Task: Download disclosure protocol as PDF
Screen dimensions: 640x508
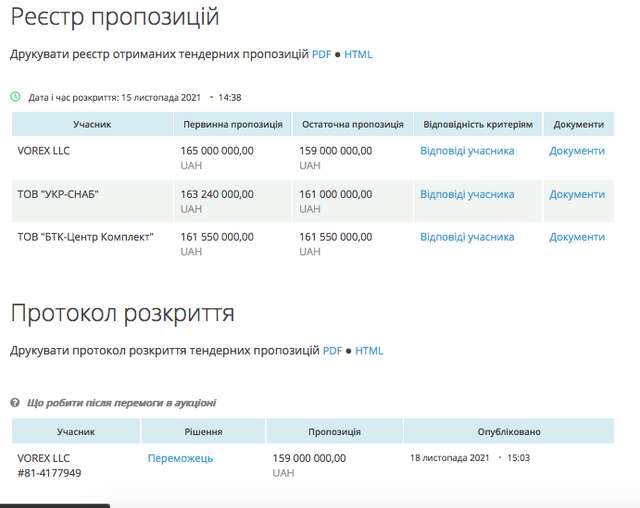Action: (332, 351)
